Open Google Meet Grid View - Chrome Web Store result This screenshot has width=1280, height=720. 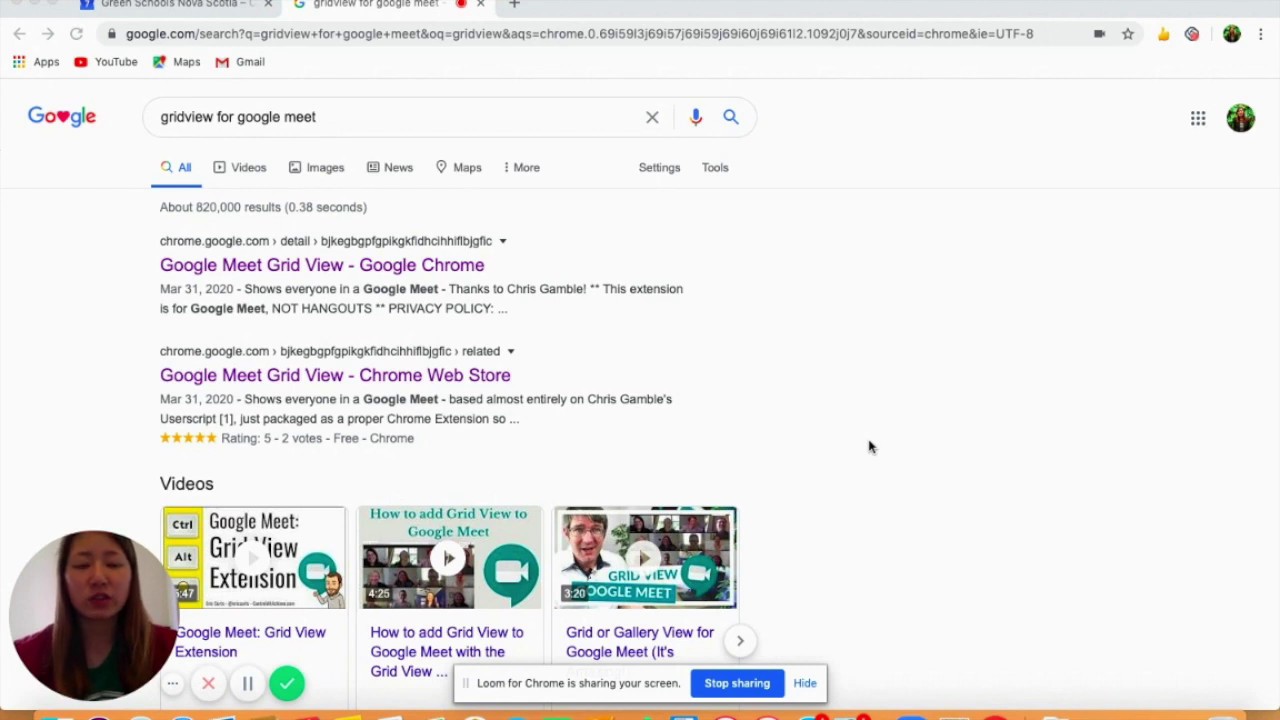pyautogui.click(x=335, y=375)
